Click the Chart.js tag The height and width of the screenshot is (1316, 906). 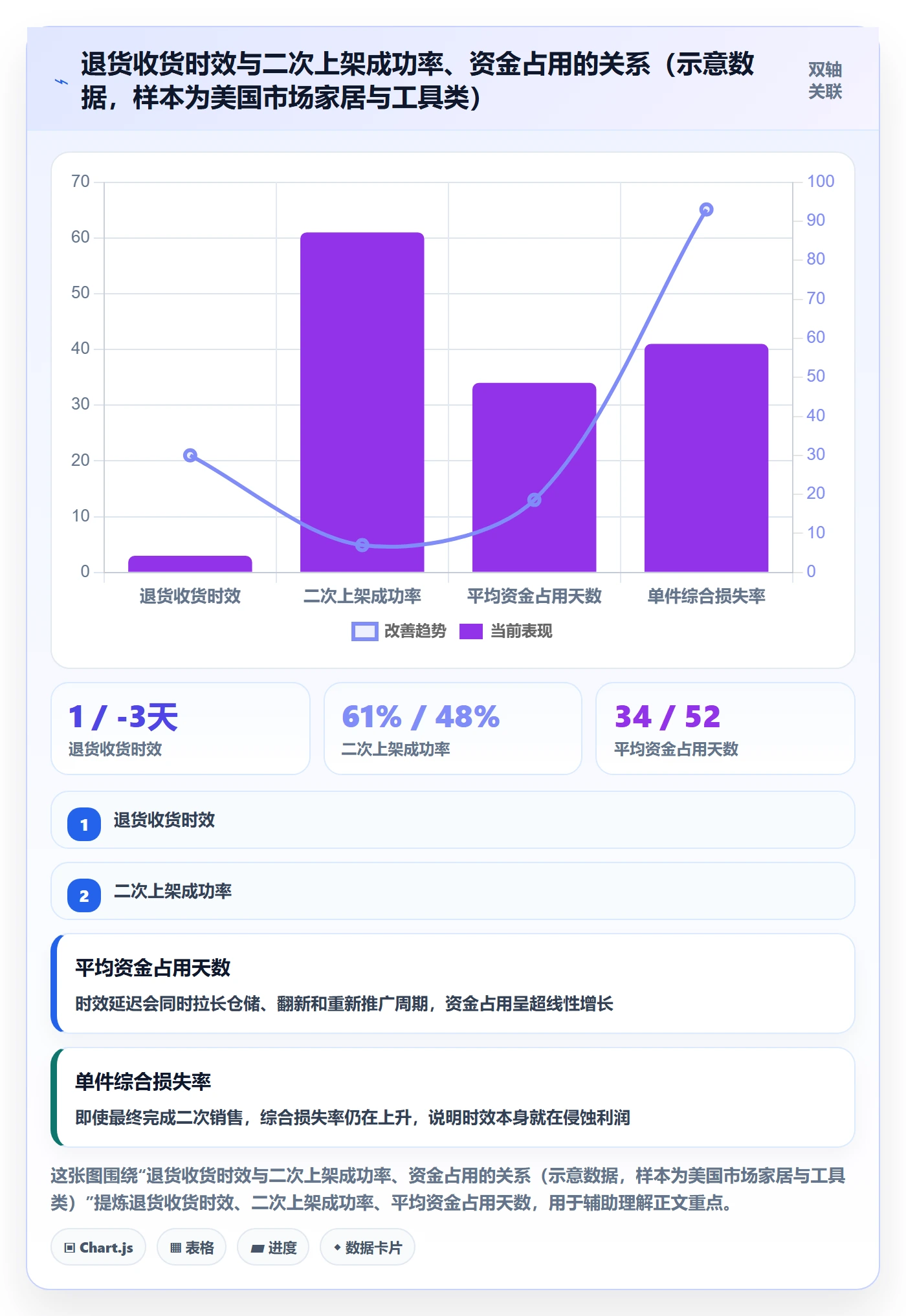click(98, 1247)
